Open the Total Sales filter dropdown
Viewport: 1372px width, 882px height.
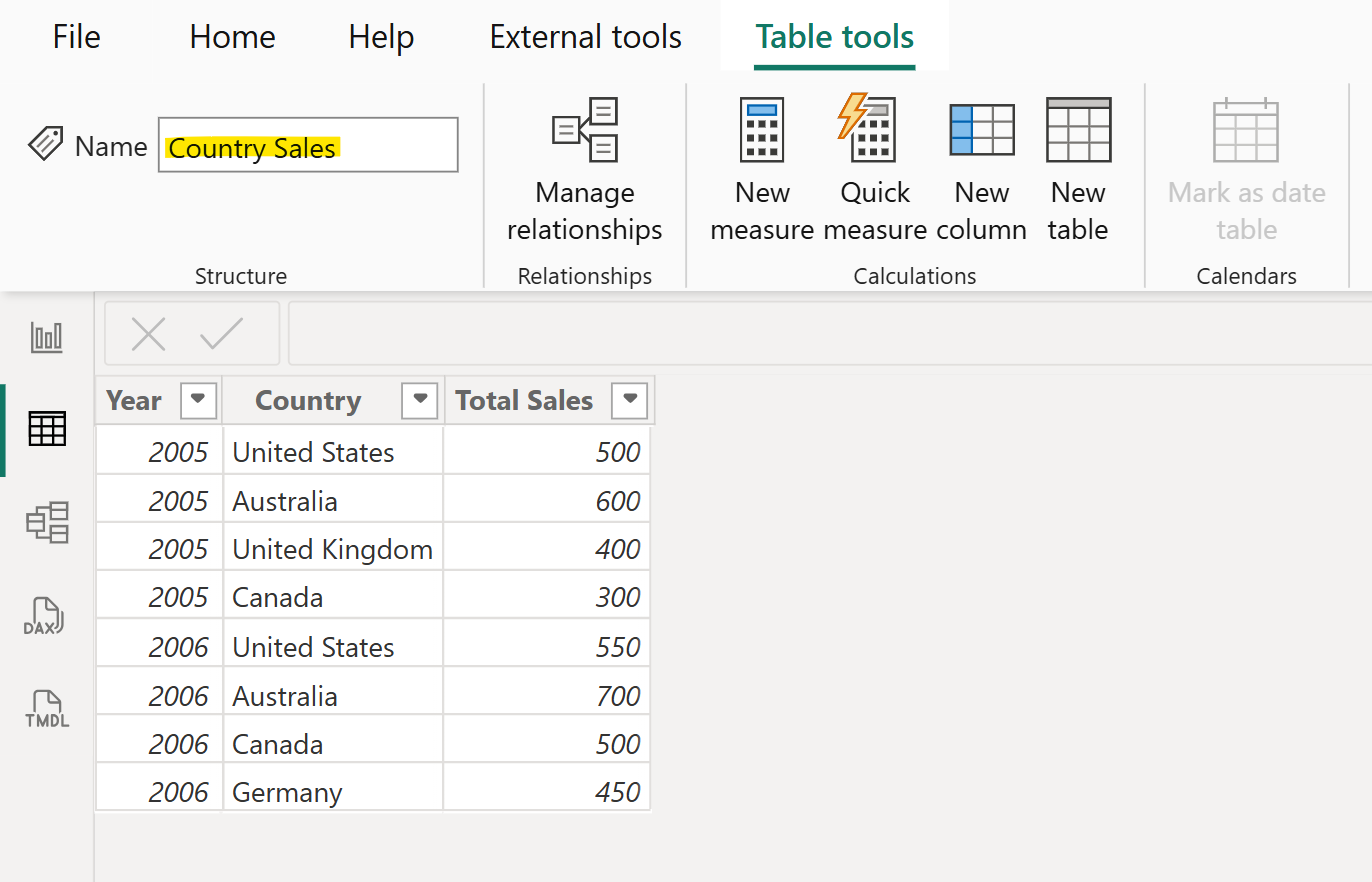click(x=630, y=400)
